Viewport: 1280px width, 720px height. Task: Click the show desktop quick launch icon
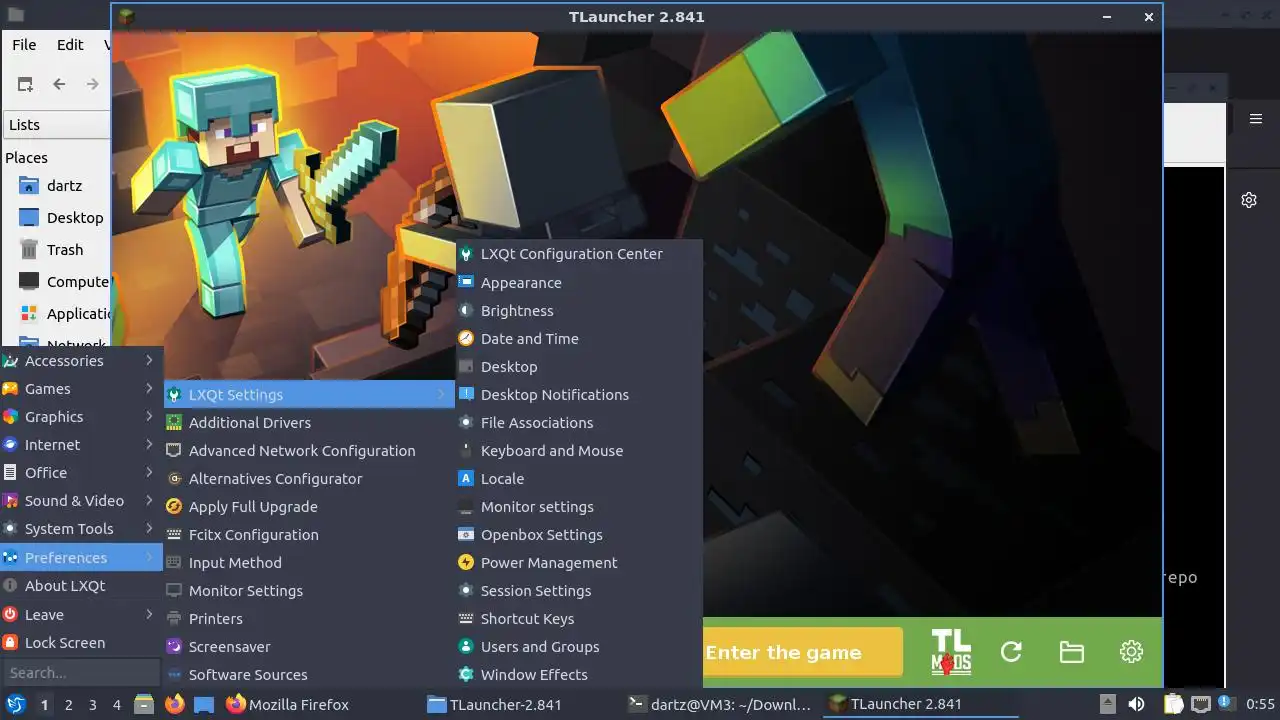204,704
